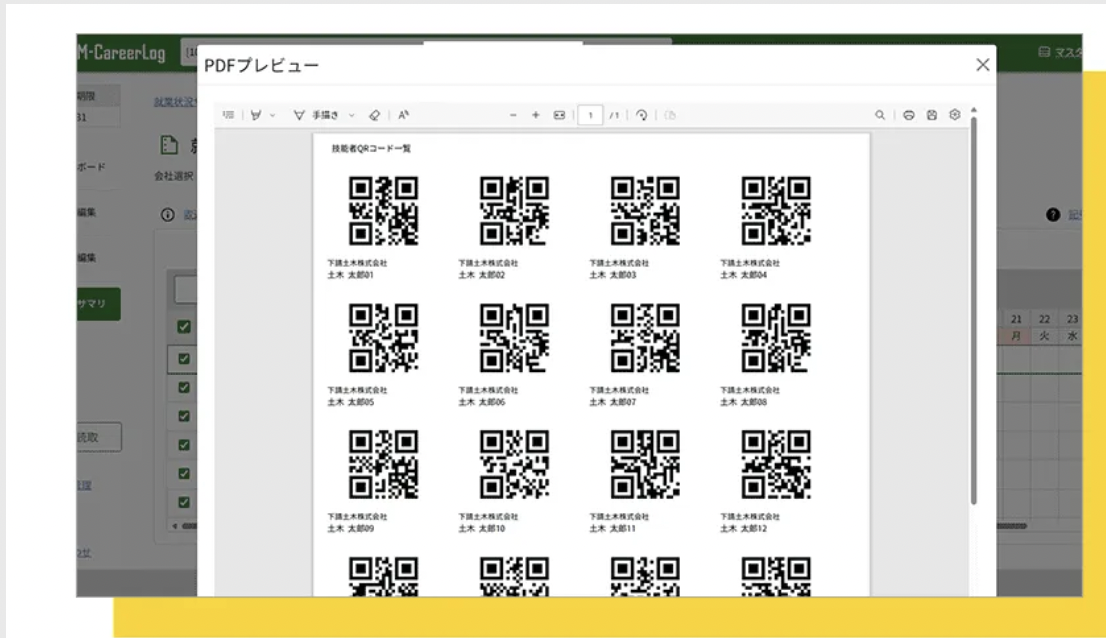Rotate the PDF page
The width and height of the screenshot is (1106, 638).
pos(641,115)
